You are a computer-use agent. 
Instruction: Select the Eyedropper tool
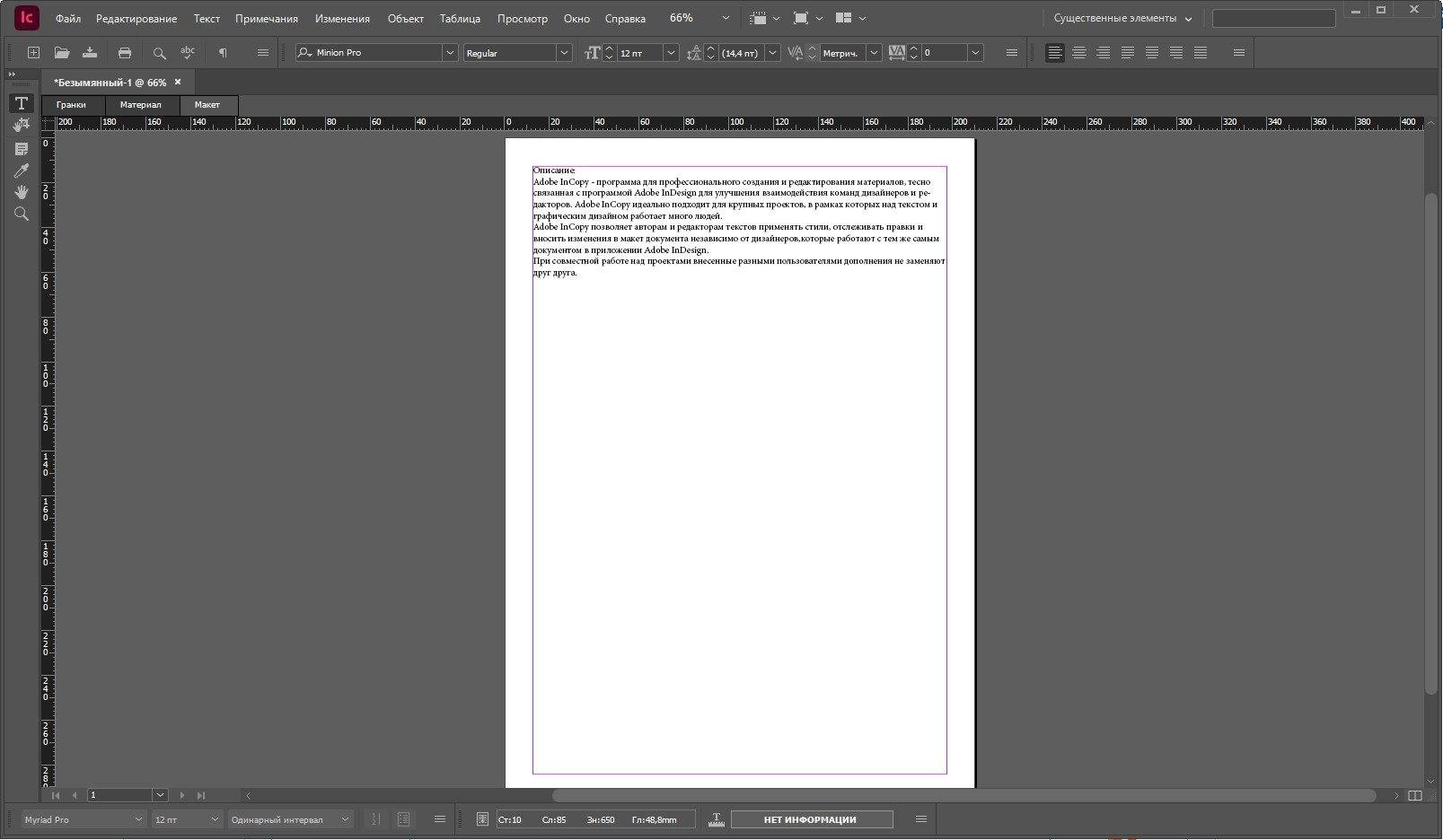click(x=22, y=171)
